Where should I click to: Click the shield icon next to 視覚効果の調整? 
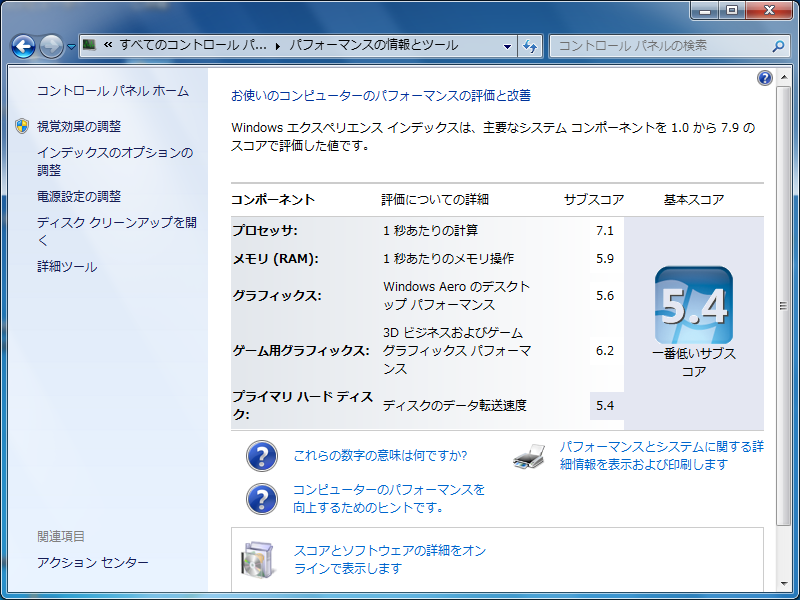[22, 126]
